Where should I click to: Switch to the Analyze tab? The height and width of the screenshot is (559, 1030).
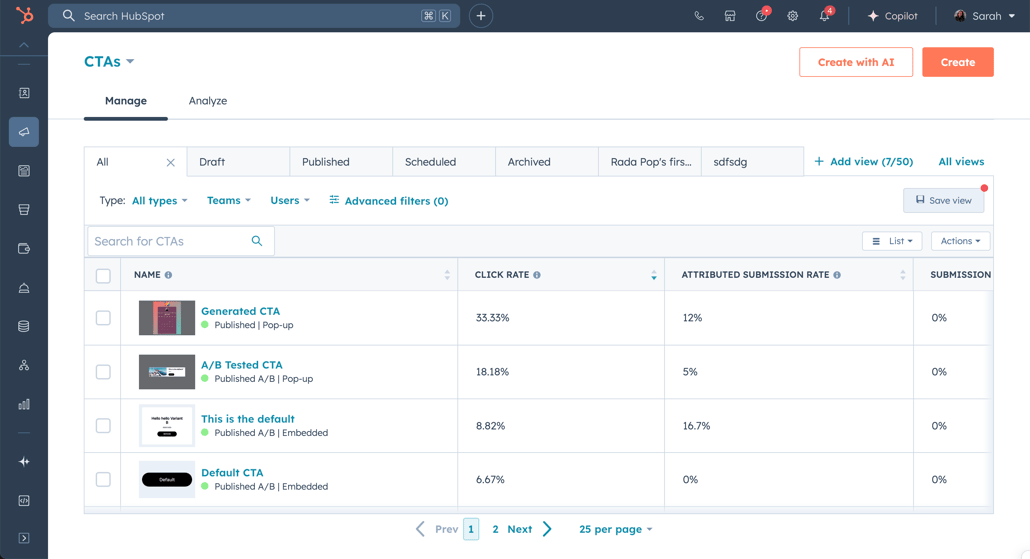click(x=208, y=101)
